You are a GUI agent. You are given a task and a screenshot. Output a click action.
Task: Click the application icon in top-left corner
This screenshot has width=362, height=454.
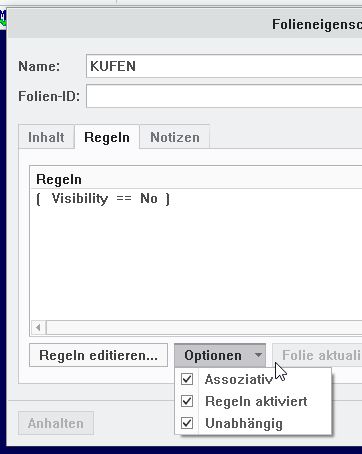click(x=3, y=18)
